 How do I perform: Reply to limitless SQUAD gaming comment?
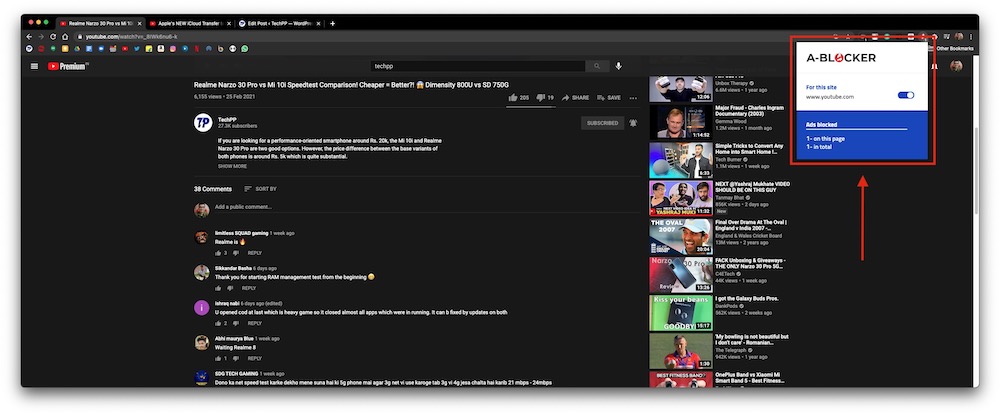[x=254, y=253]
